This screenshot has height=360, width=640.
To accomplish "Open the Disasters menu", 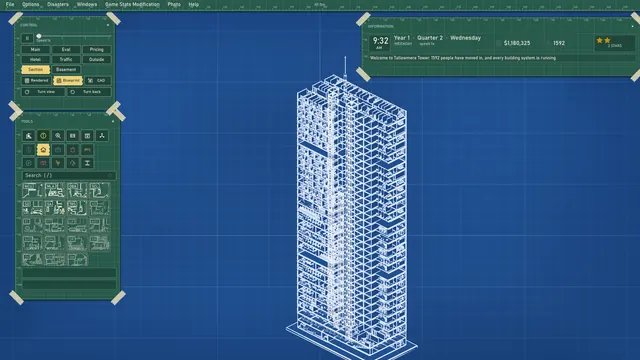I will pos(58,4).
